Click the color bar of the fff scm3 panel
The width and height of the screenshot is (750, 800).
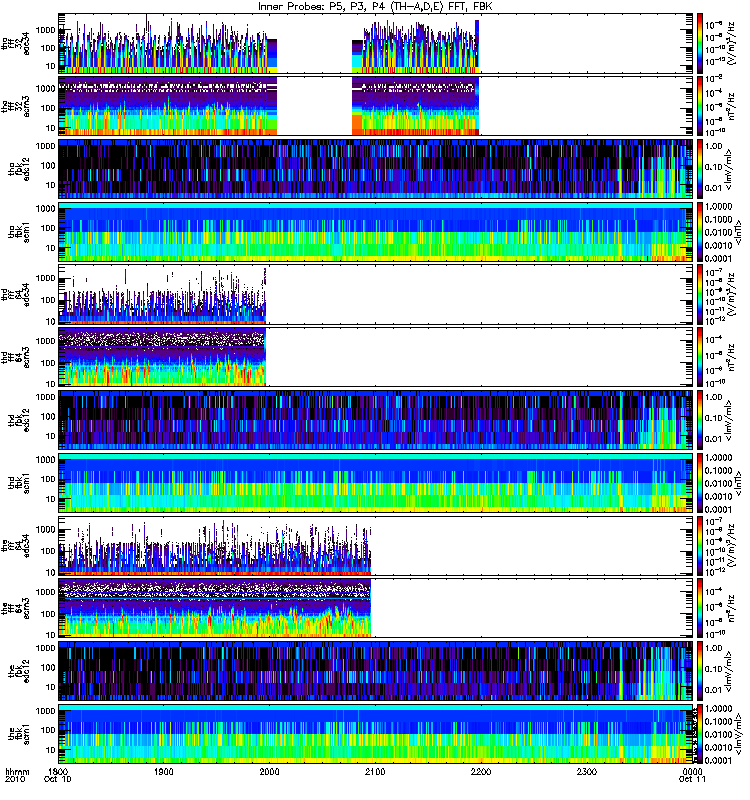coord(700,608)
